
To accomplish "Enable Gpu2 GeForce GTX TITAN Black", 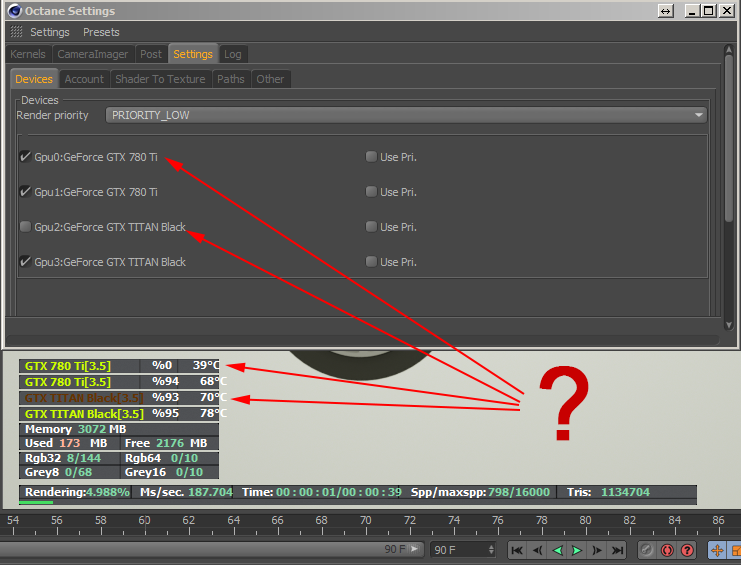I will [26, 226].
